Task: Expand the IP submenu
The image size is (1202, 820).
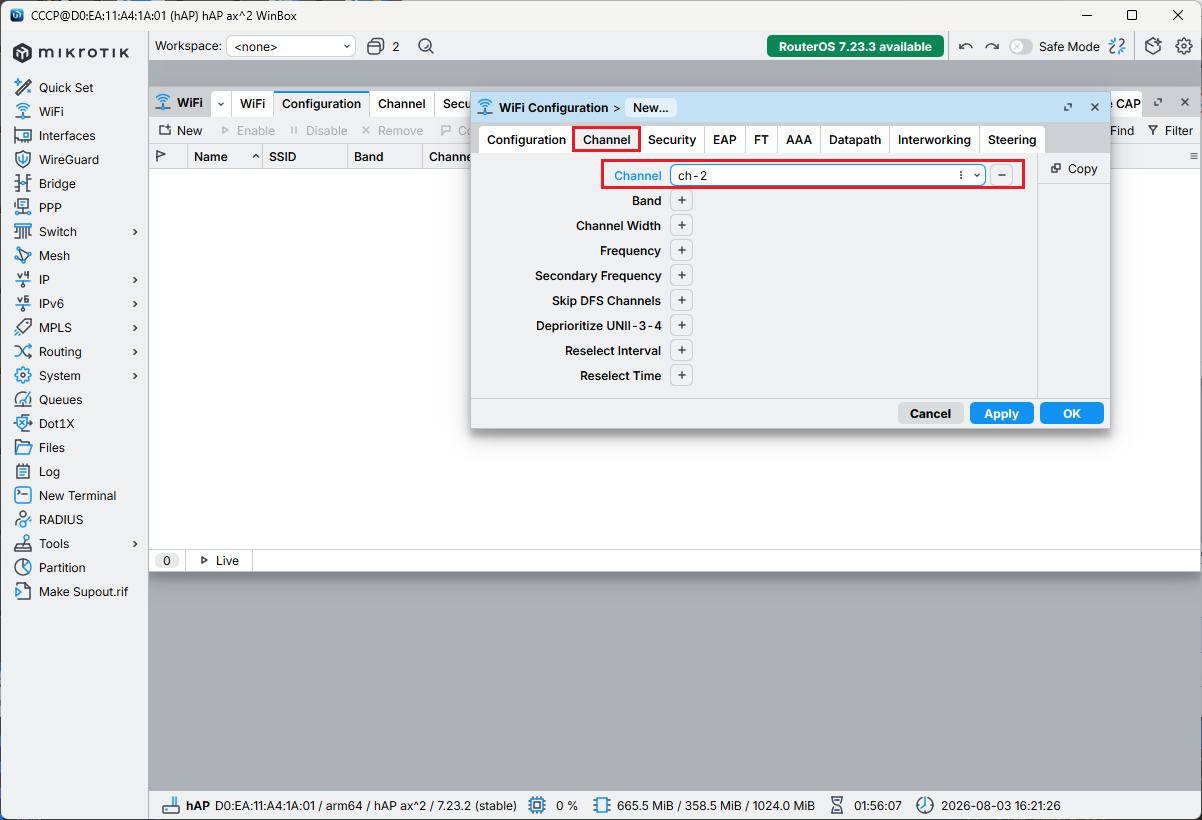Action: (135, 280)
